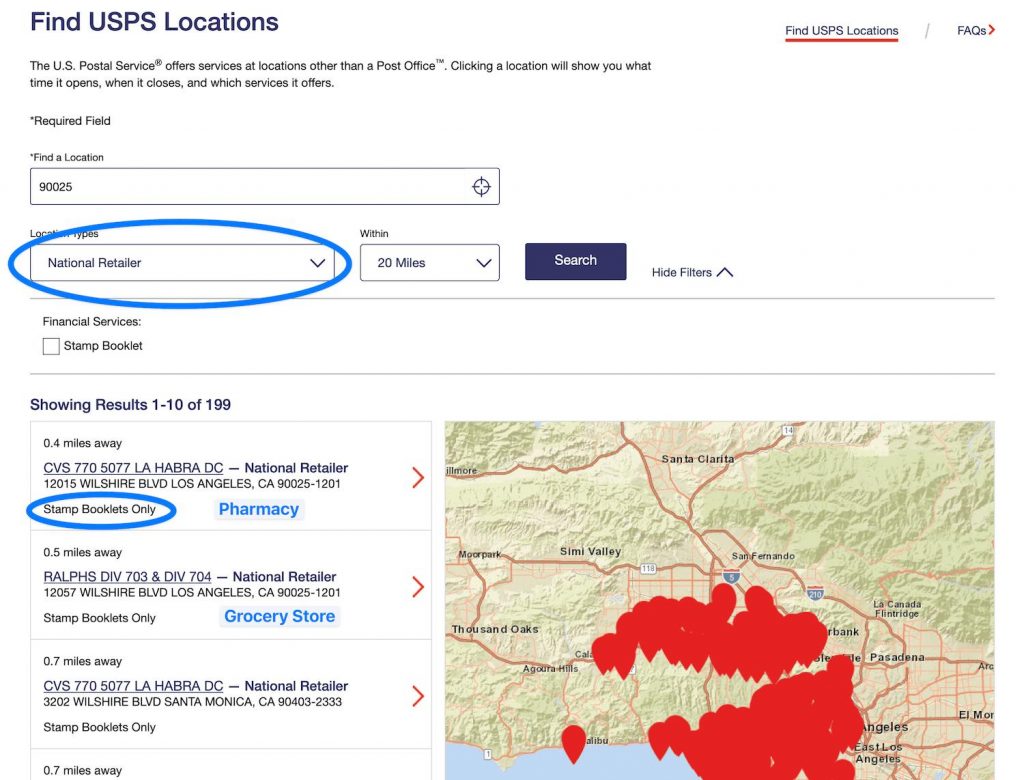Screen dimensions: 1024x780
Task: Click the Route 118 marker on map
Action: [646, 569]
